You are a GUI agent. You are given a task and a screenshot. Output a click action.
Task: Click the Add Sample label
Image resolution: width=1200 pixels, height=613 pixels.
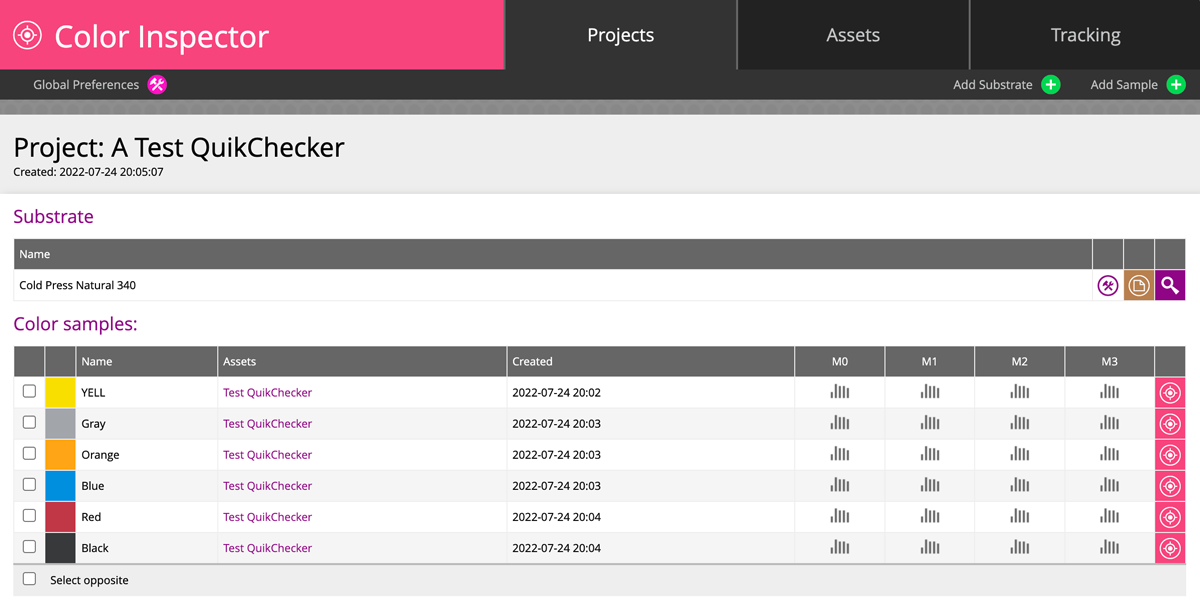point(1124,85)
